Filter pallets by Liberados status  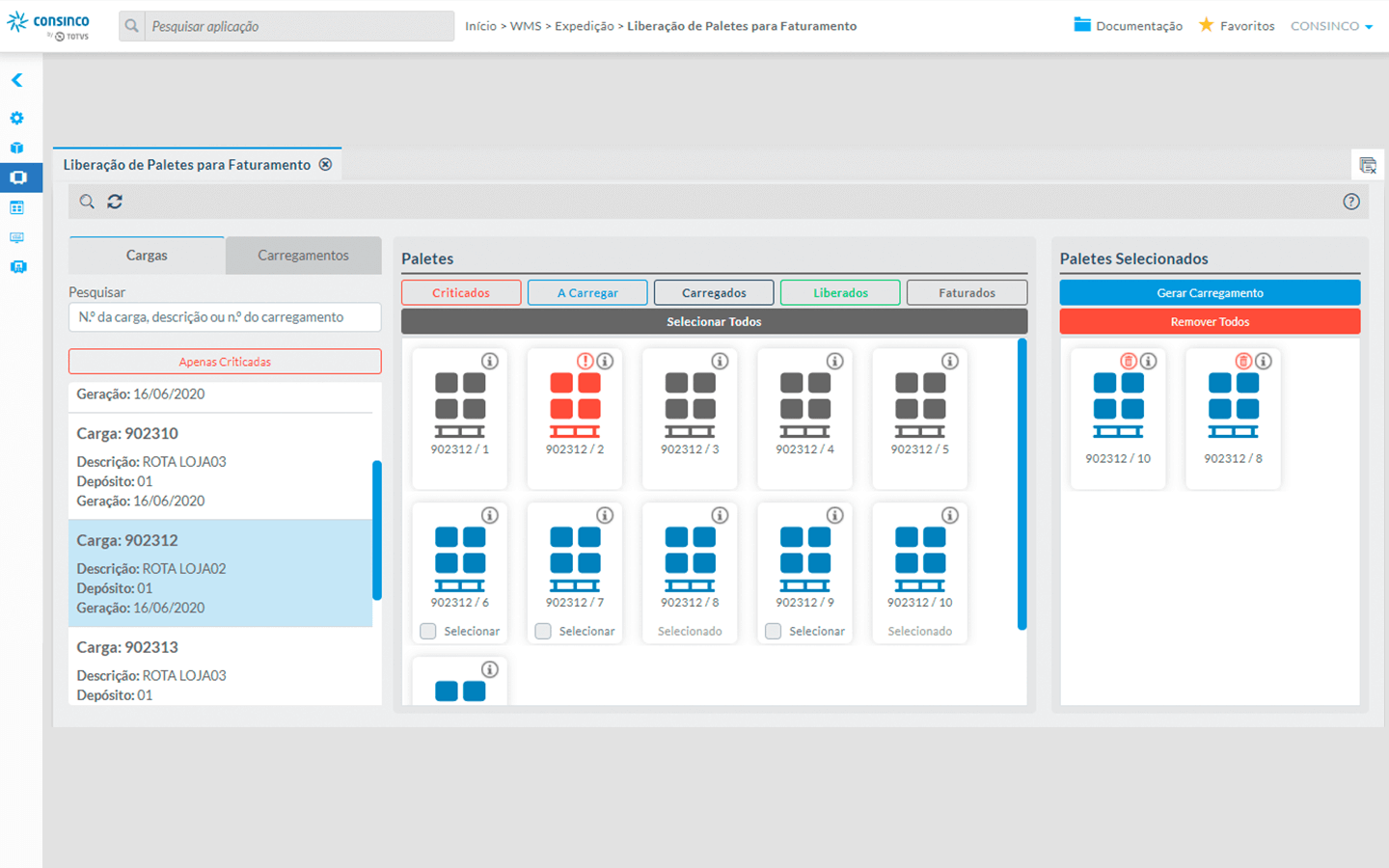tap(840, 292)
